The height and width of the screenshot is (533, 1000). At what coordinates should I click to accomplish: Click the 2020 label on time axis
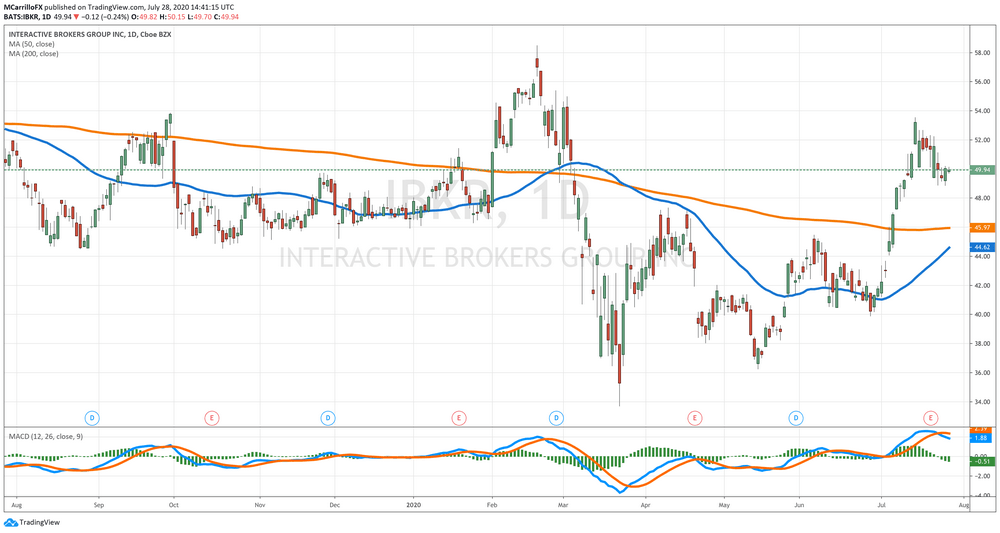pos(414,505)
